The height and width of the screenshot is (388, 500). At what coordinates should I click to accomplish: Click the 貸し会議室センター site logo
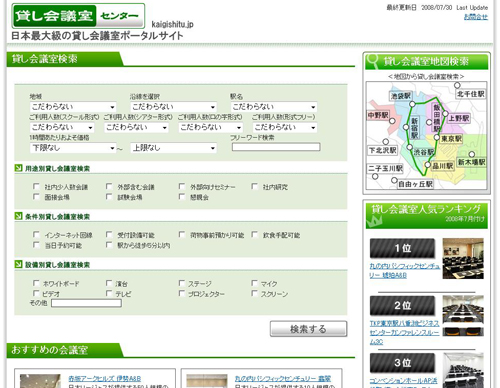point(78,16)
